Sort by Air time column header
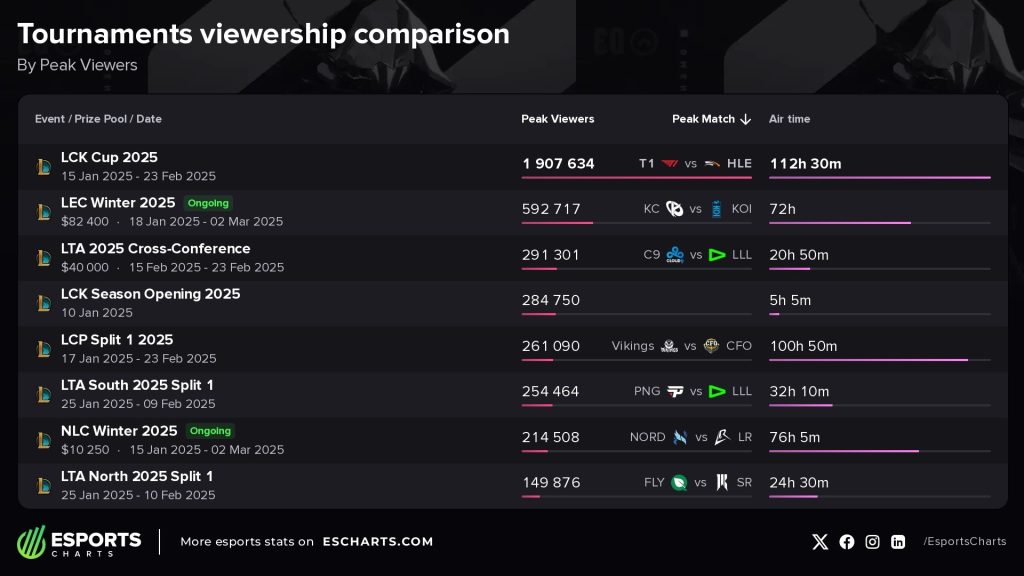The height and width of the screenshot is (576, 1024). (x=790, y=119)
